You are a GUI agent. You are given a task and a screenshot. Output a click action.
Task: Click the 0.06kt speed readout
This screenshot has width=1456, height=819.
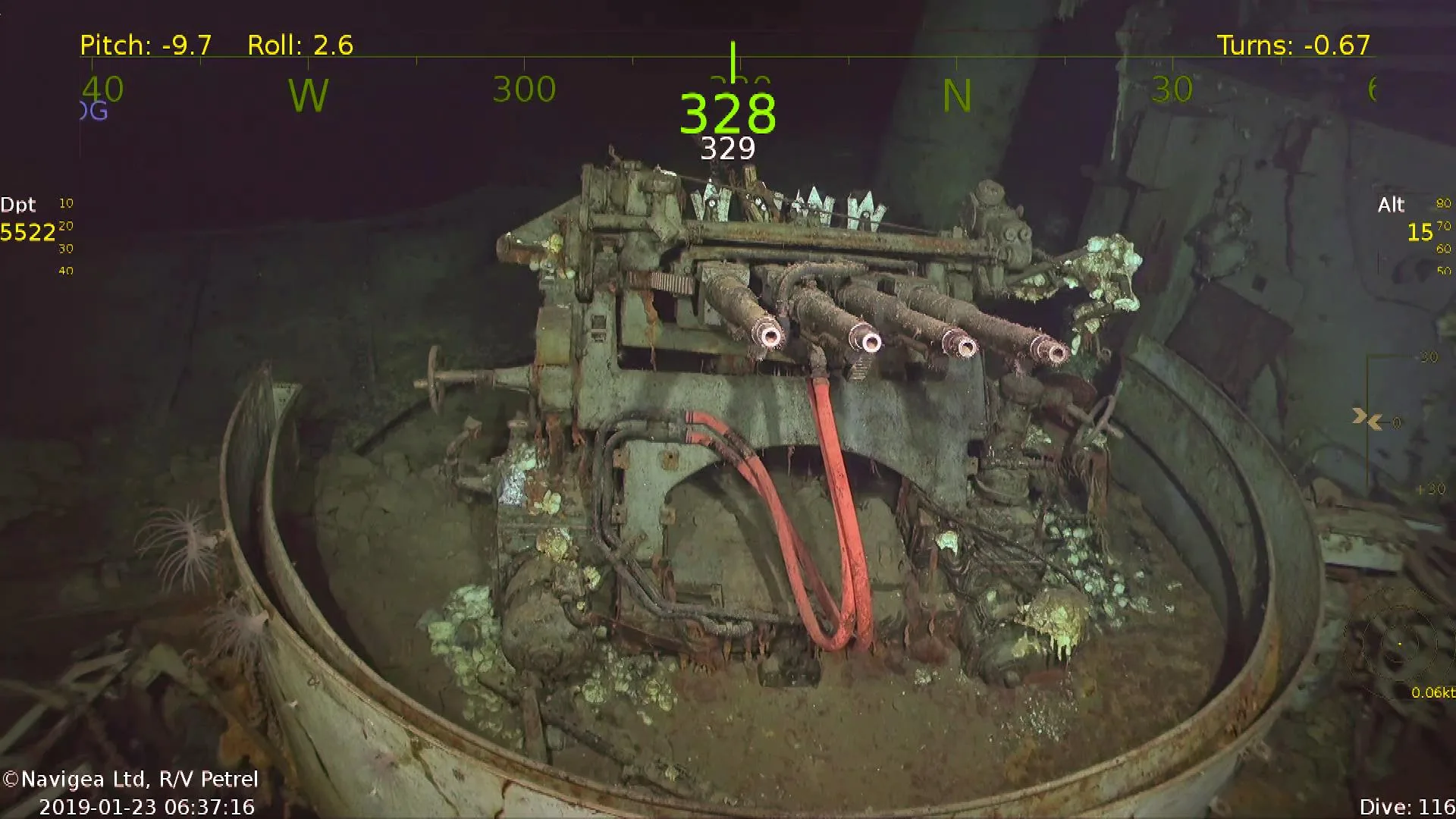[1432, 692]
